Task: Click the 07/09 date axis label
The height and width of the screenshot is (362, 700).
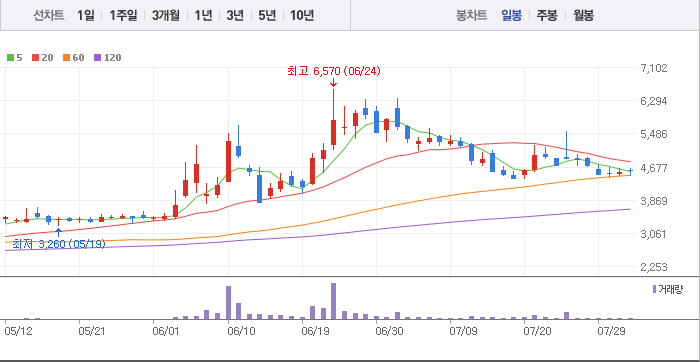Action: [463, 331]
